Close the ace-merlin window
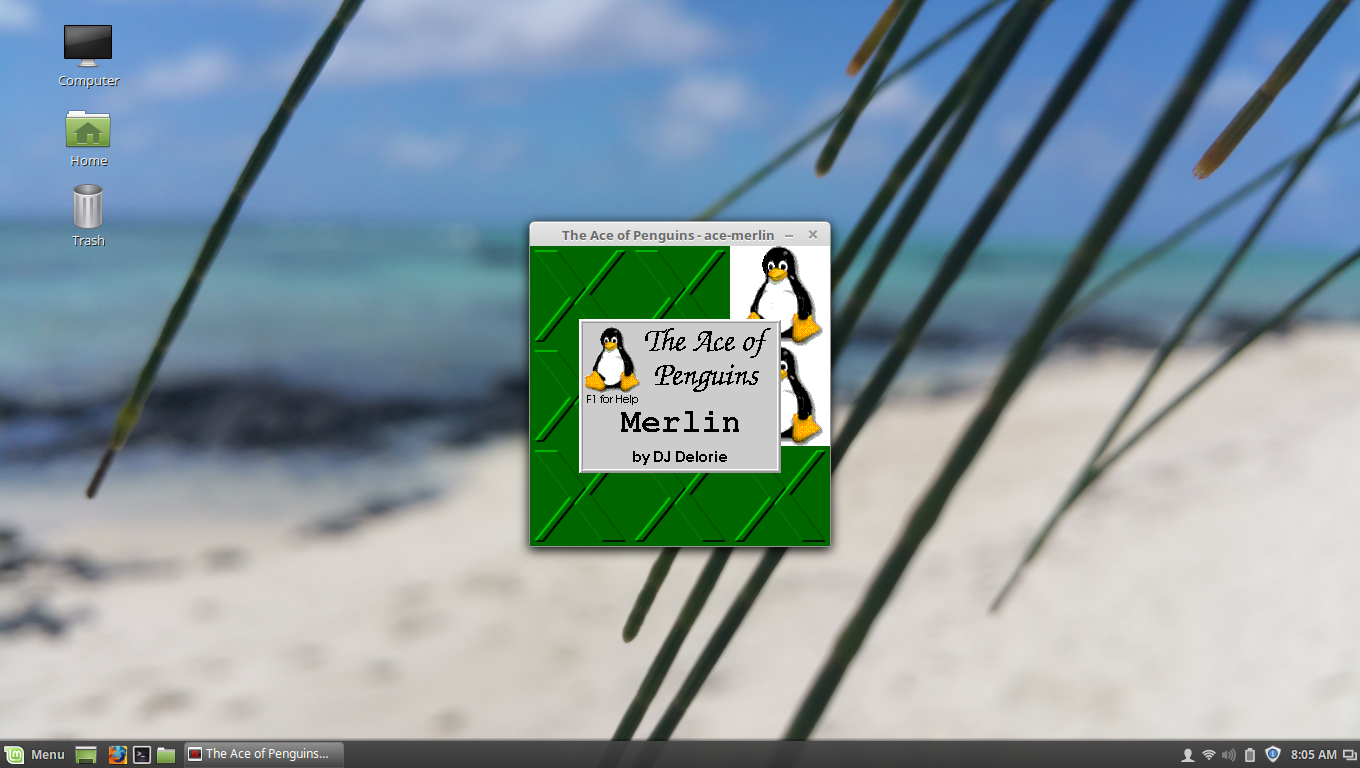This screenshot has width=1360, height=768. click(813, 235)
